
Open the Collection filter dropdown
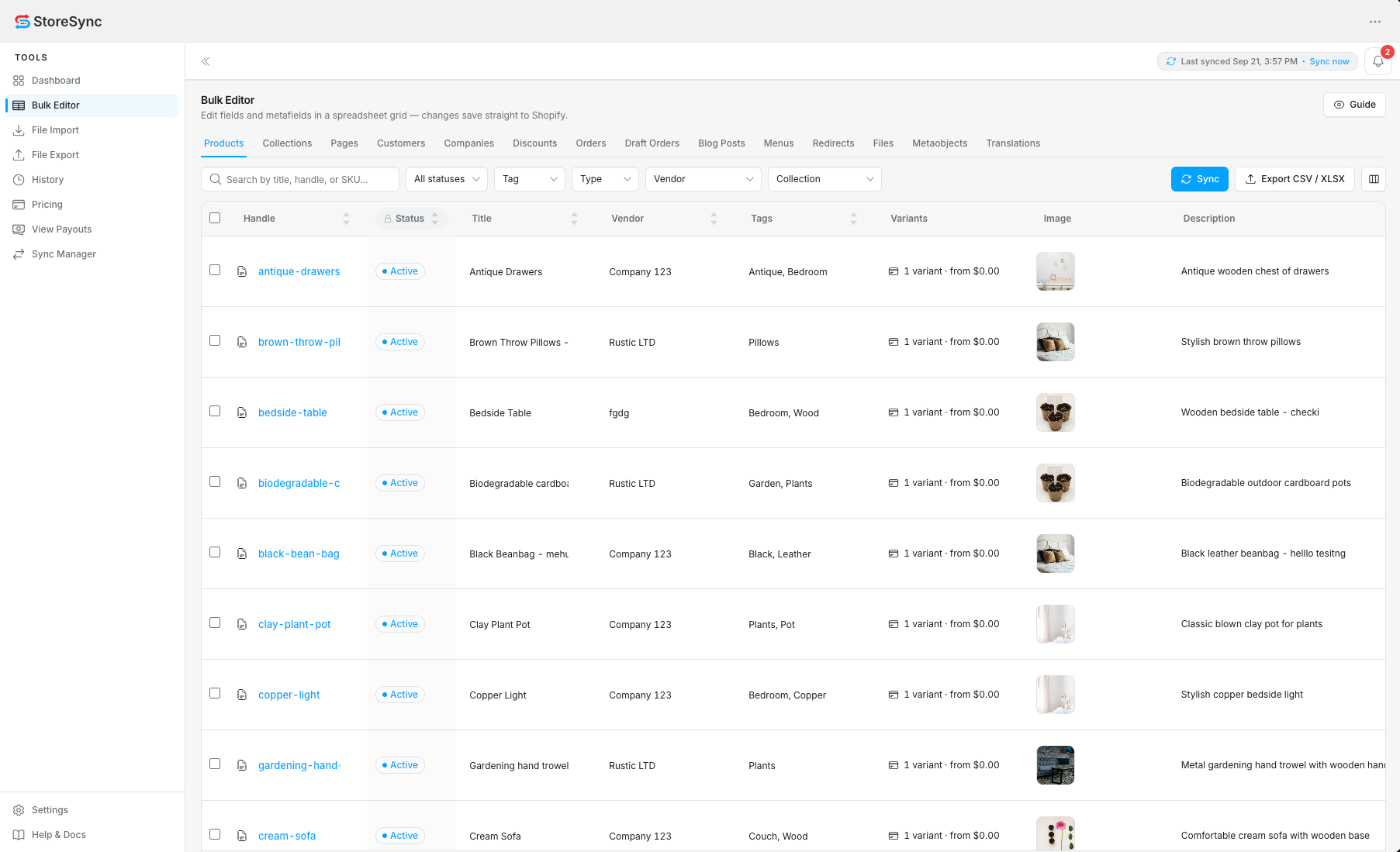point(824,179)
